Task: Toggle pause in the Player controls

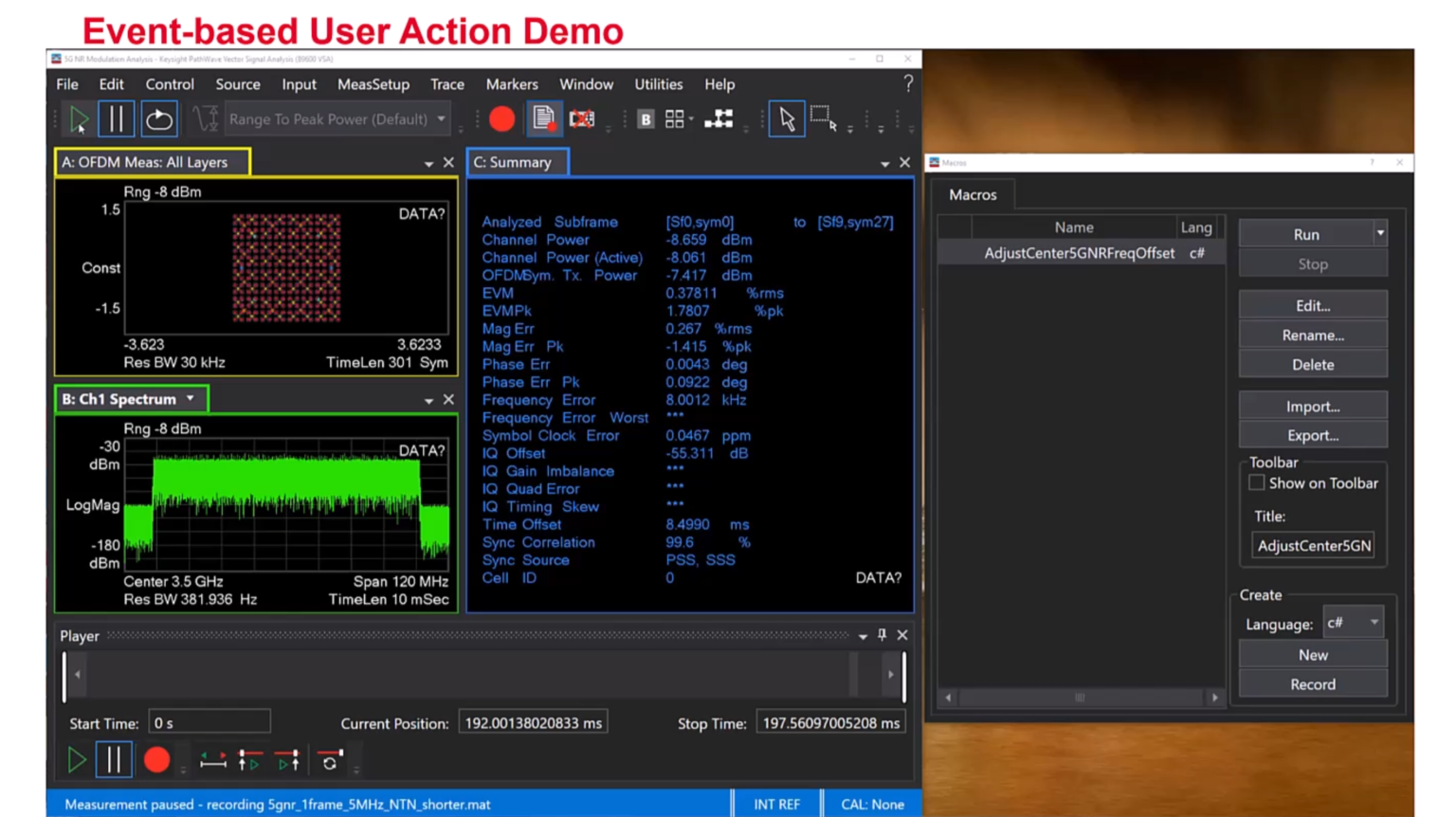Action: [x=113, y=759]
